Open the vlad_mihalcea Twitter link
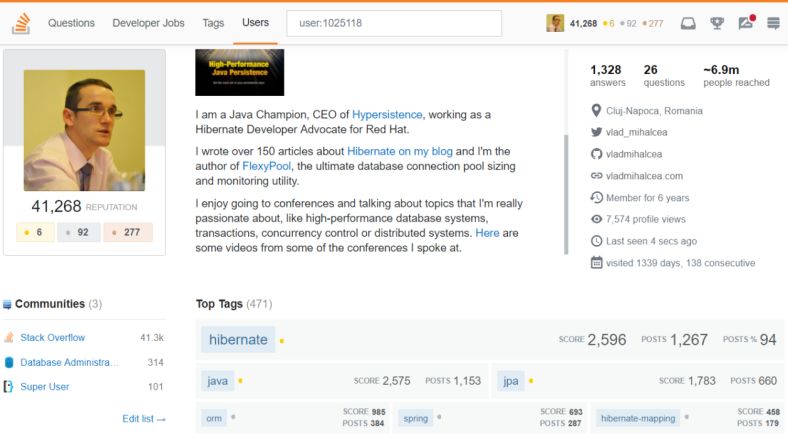Viewport: 788px width, 438px height. [637, 132]
